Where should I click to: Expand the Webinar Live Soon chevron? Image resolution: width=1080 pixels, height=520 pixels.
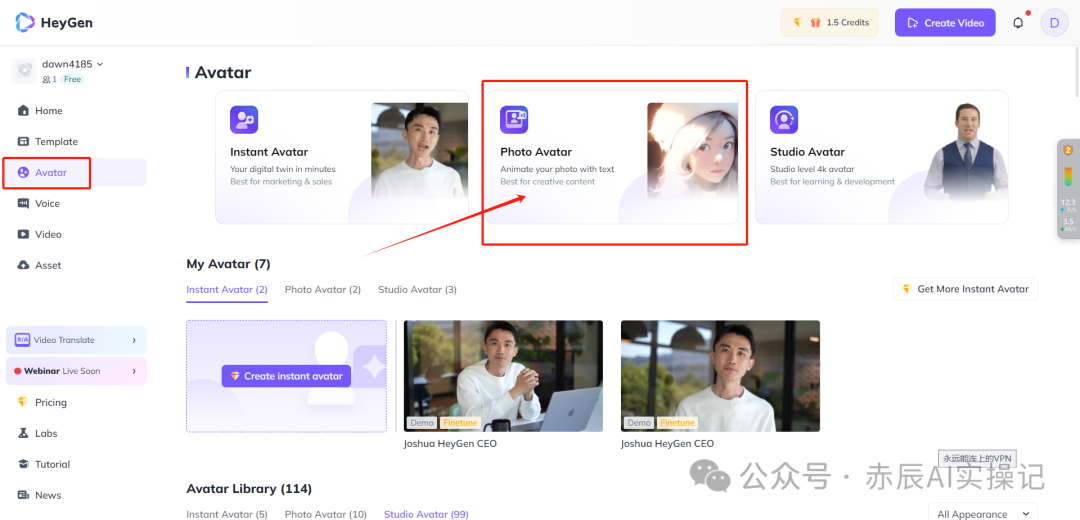pyautogui.click(x=134, y=371)
